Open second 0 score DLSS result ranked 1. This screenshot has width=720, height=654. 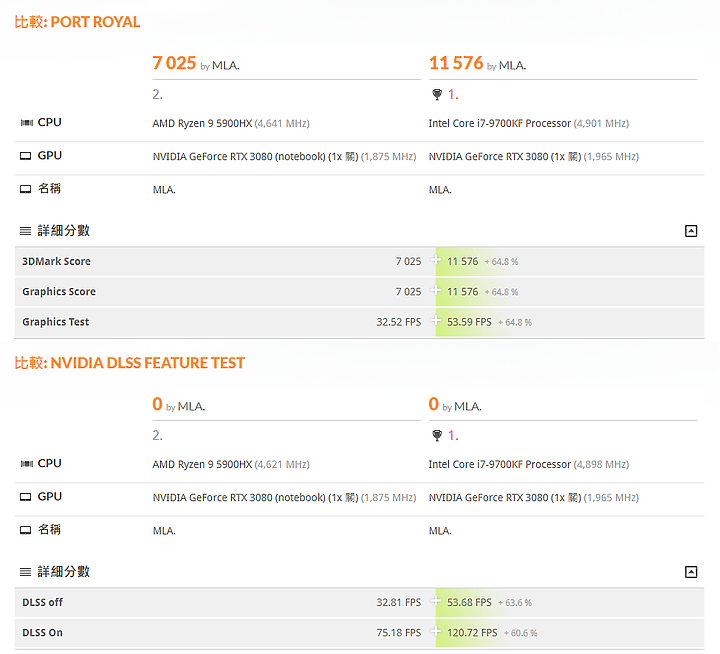point(433,404)
